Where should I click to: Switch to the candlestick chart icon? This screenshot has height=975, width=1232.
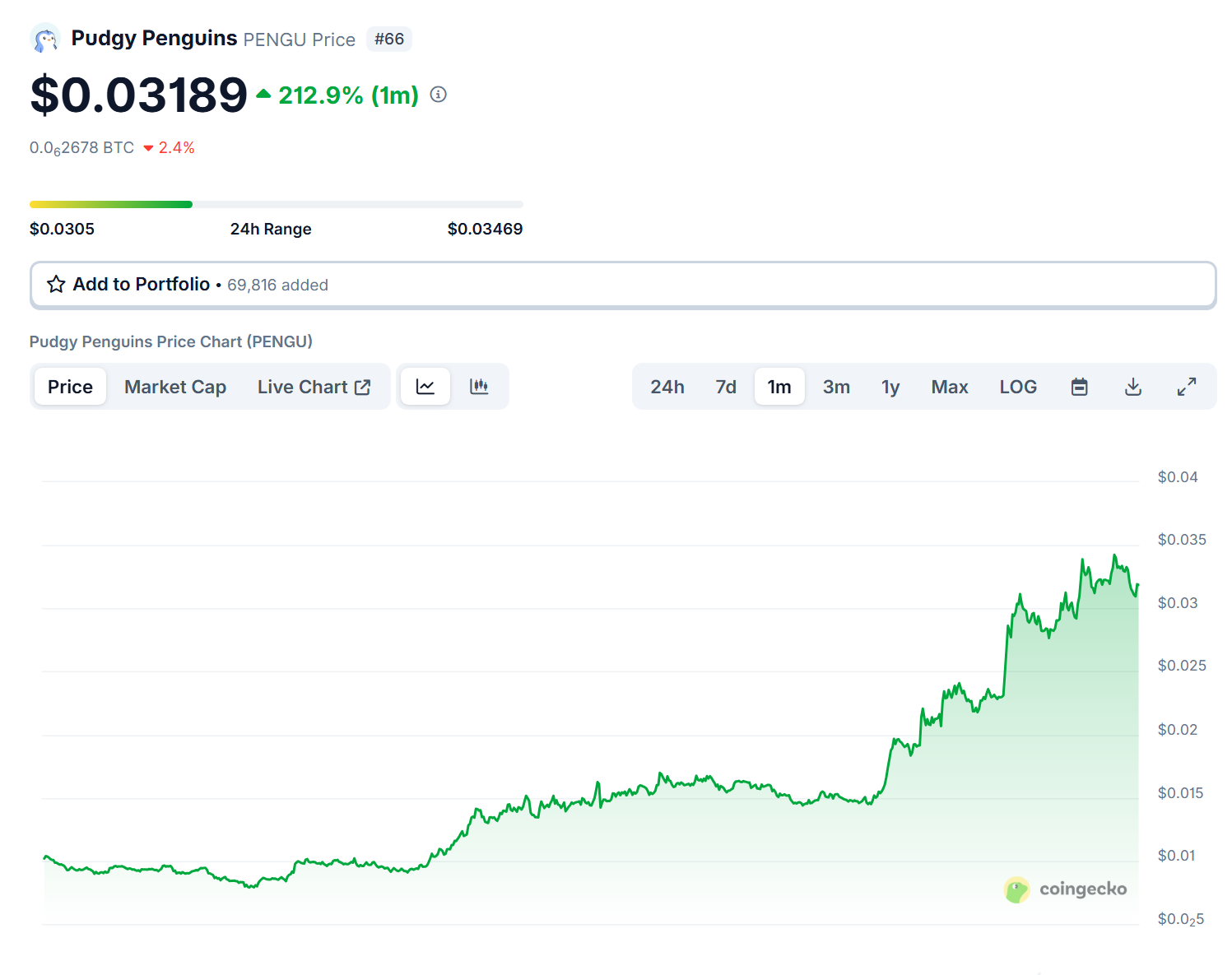point(479,387)
